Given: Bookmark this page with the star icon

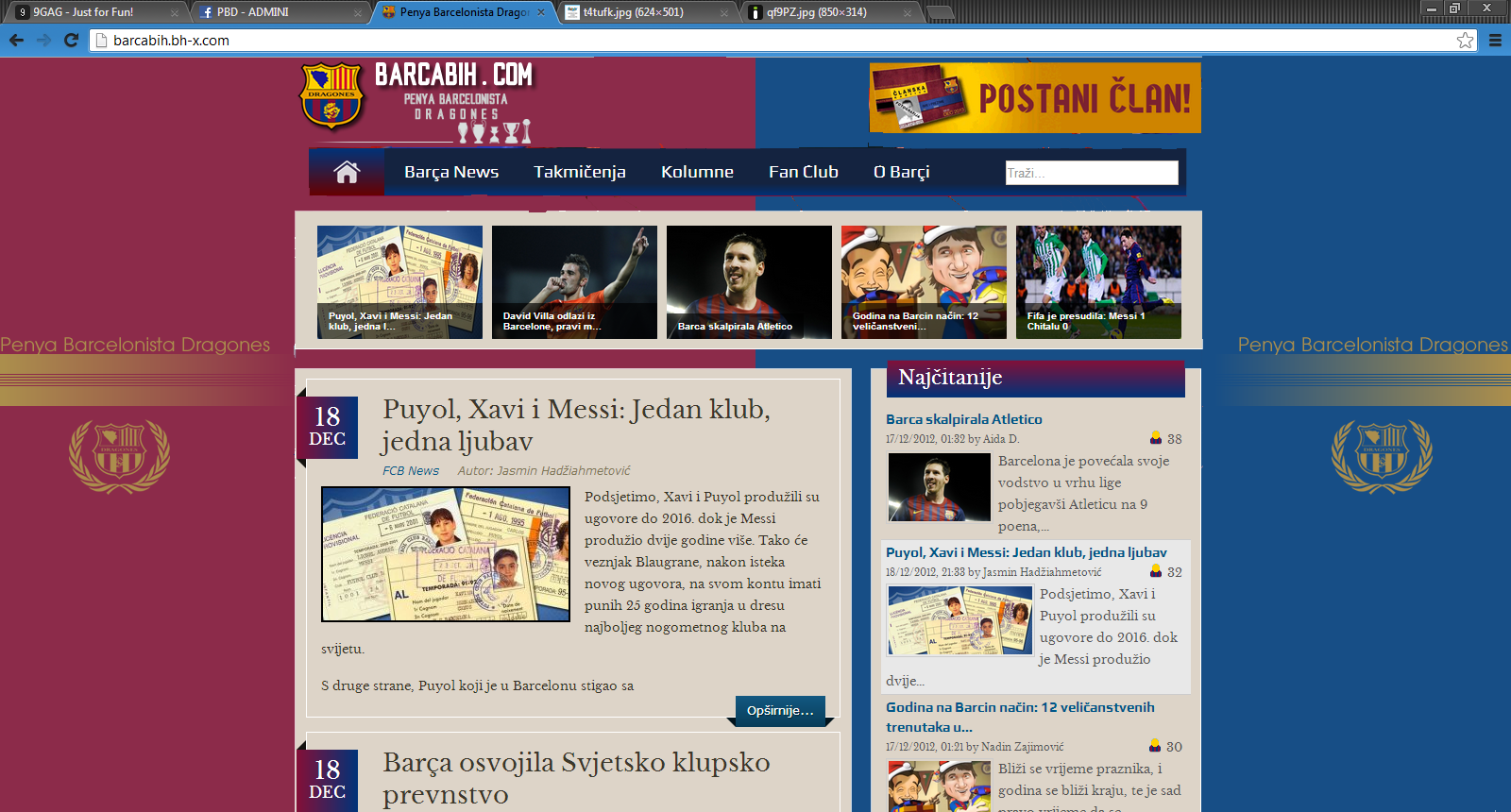Looking at the screenshot, I should pyautogui.click(x=1466, y=40).
